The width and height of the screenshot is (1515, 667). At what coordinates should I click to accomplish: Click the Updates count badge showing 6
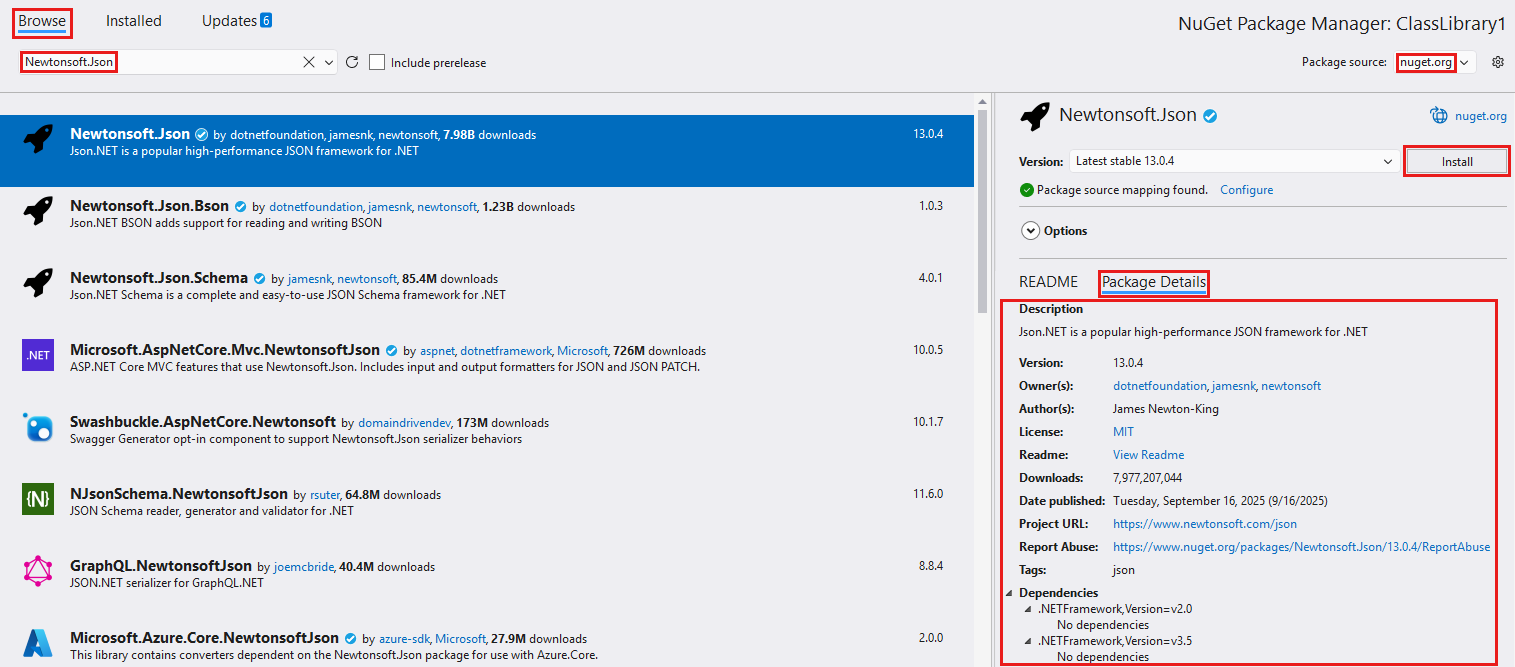tap(265, 20)
